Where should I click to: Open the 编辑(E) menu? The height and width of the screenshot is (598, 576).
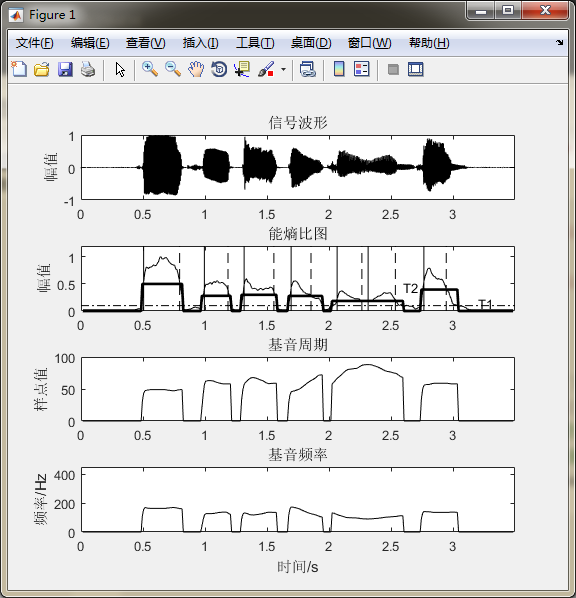tap(90, 43)
